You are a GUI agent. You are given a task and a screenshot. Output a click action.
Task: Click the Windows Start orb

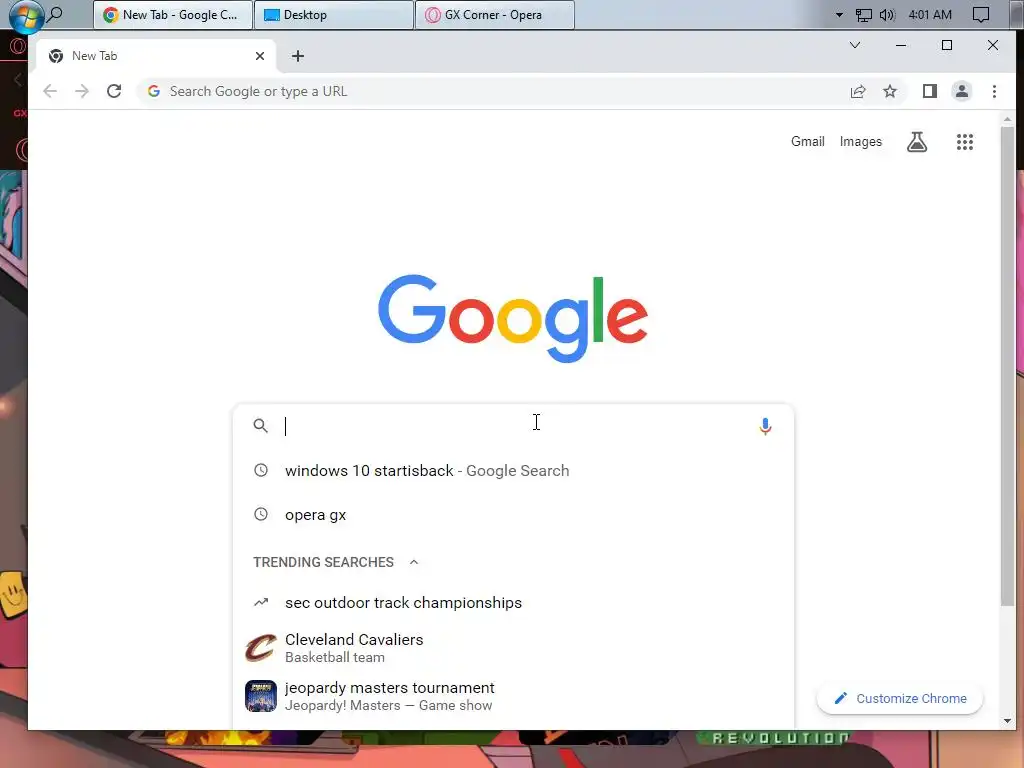(x=26, y=16)
